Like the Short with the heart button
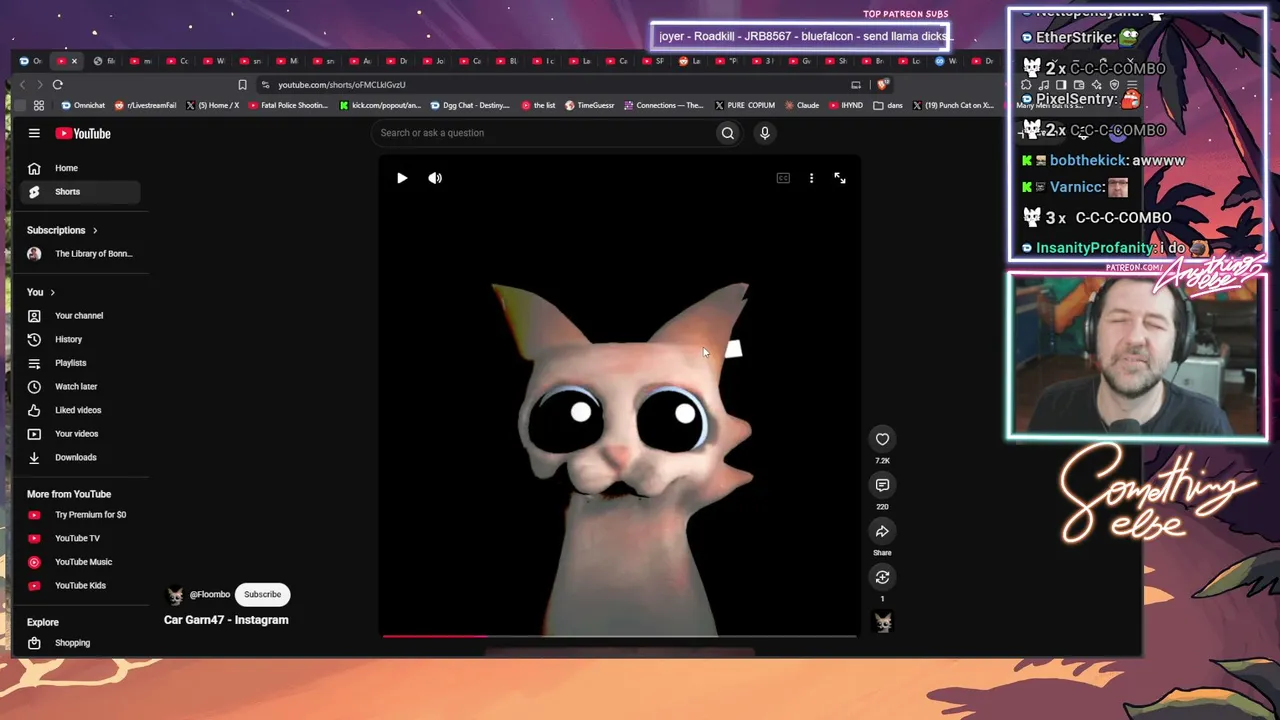The width and height of the screenshot is (1280, 720). point(882,439)
